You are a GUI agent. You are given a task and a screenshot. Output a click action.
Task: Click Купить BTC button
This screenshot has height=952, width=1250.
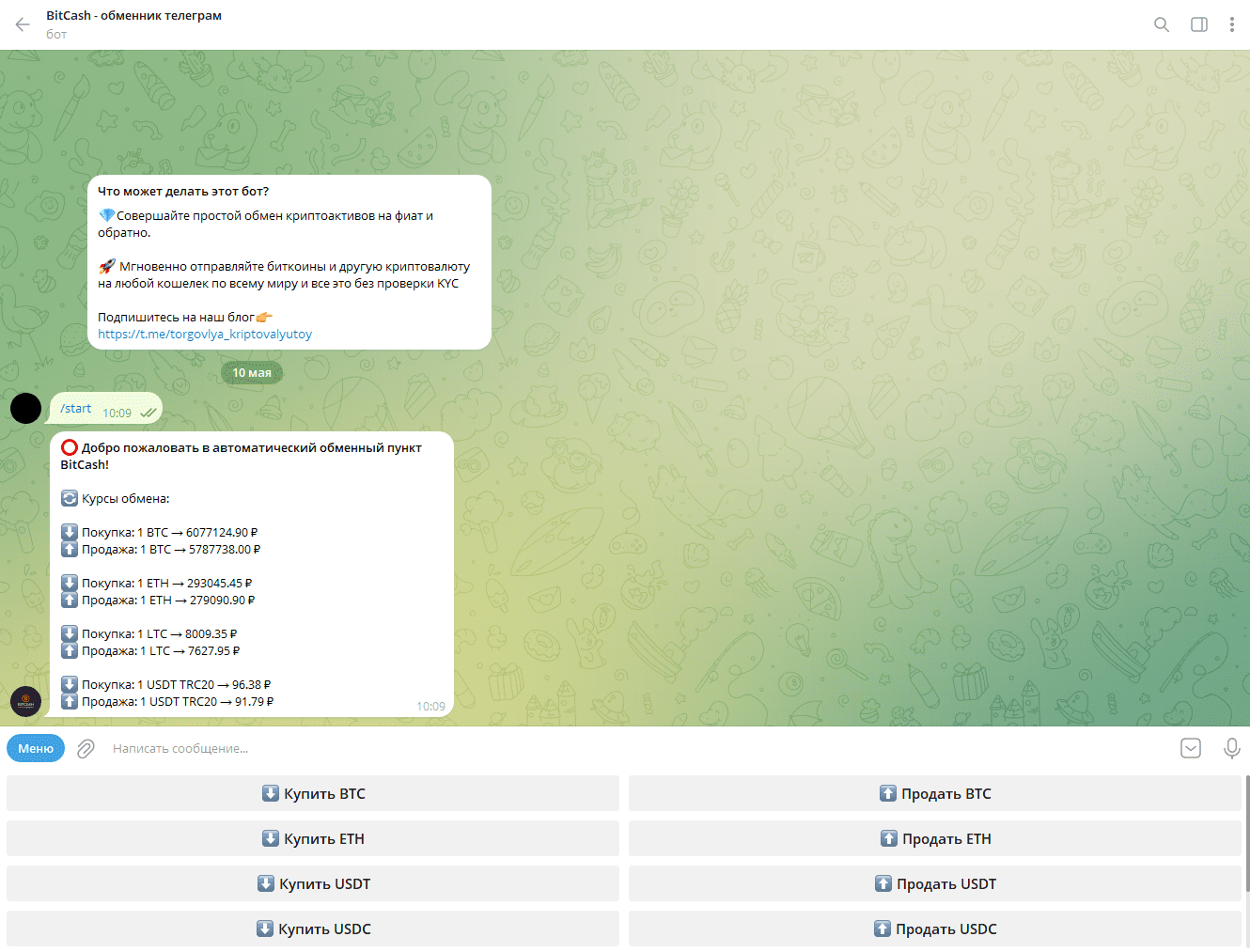(x=313, y=793)
